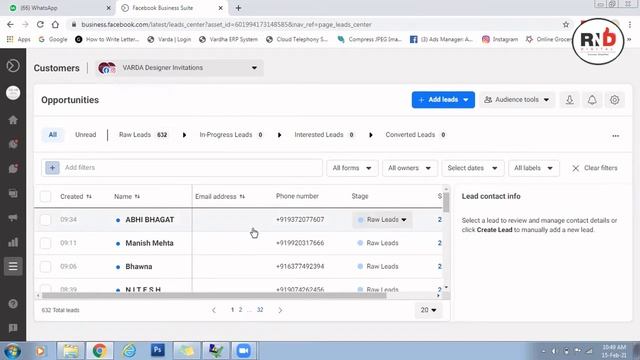Select the All leads tab

(53, 135)
